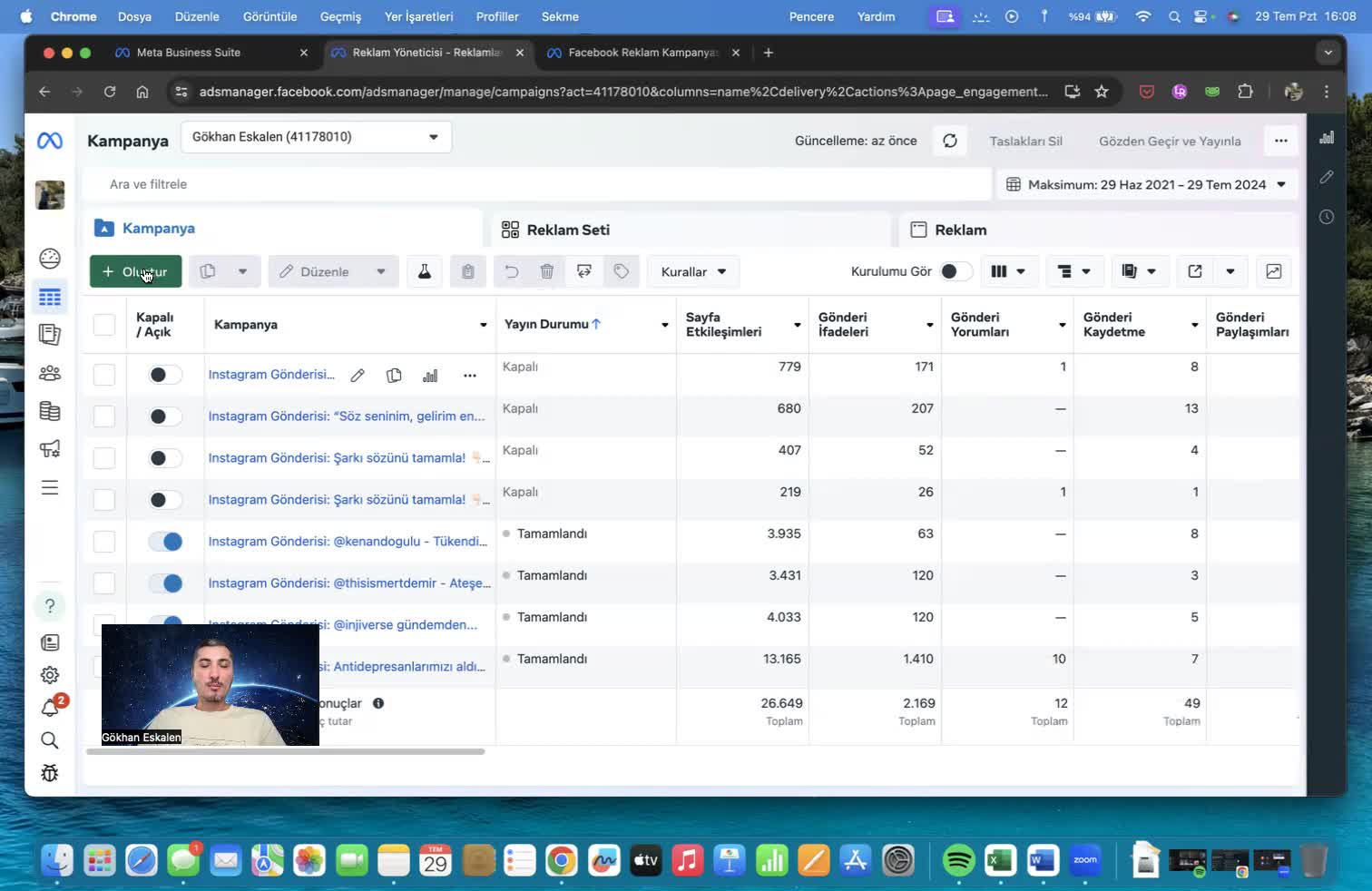Open the A/B test flask icon

pyautogui.click(x=424, y=271)
